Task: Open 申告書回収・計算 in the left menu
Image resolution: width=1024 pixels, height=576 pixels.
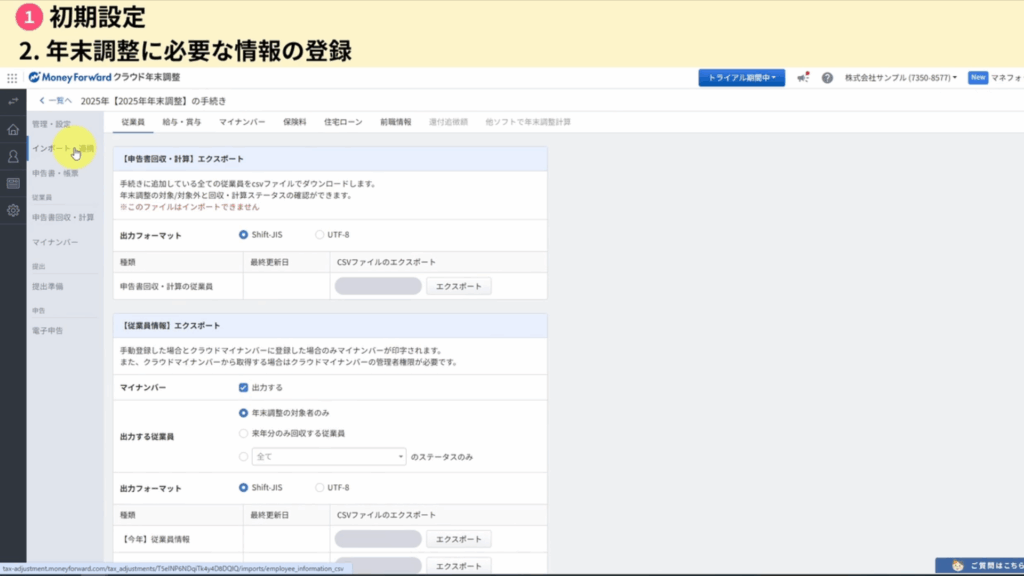Action: 63,217
